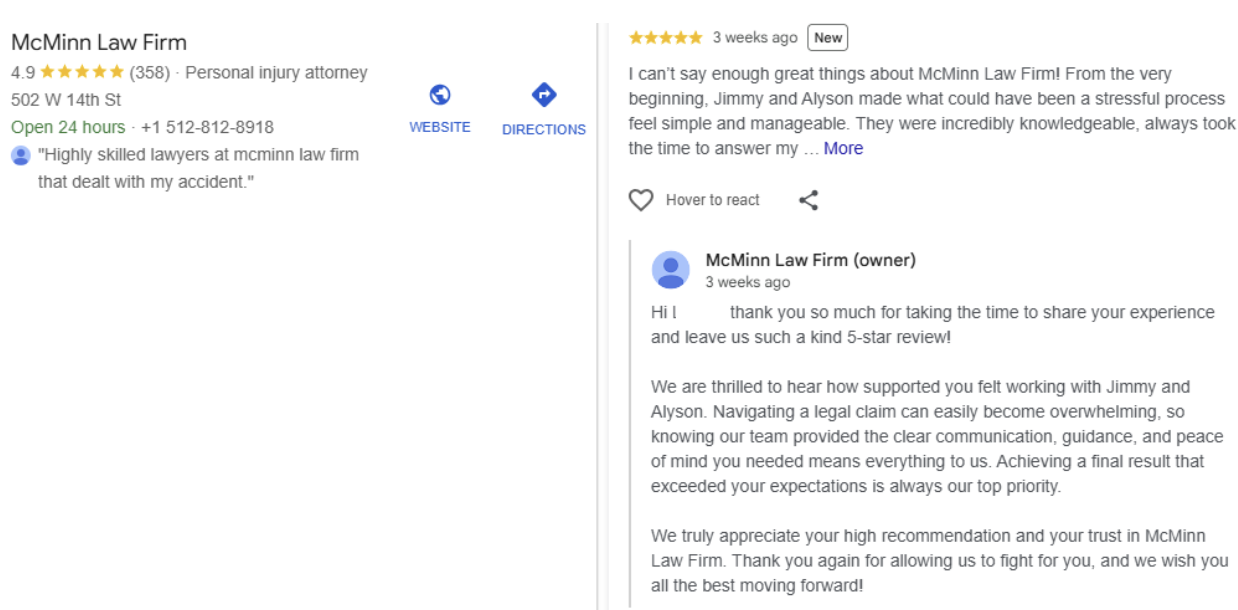Image resolution: width=1238 pixels, height=610 pixels.
Task: Click the share icon below review
Action: [809, 200]
